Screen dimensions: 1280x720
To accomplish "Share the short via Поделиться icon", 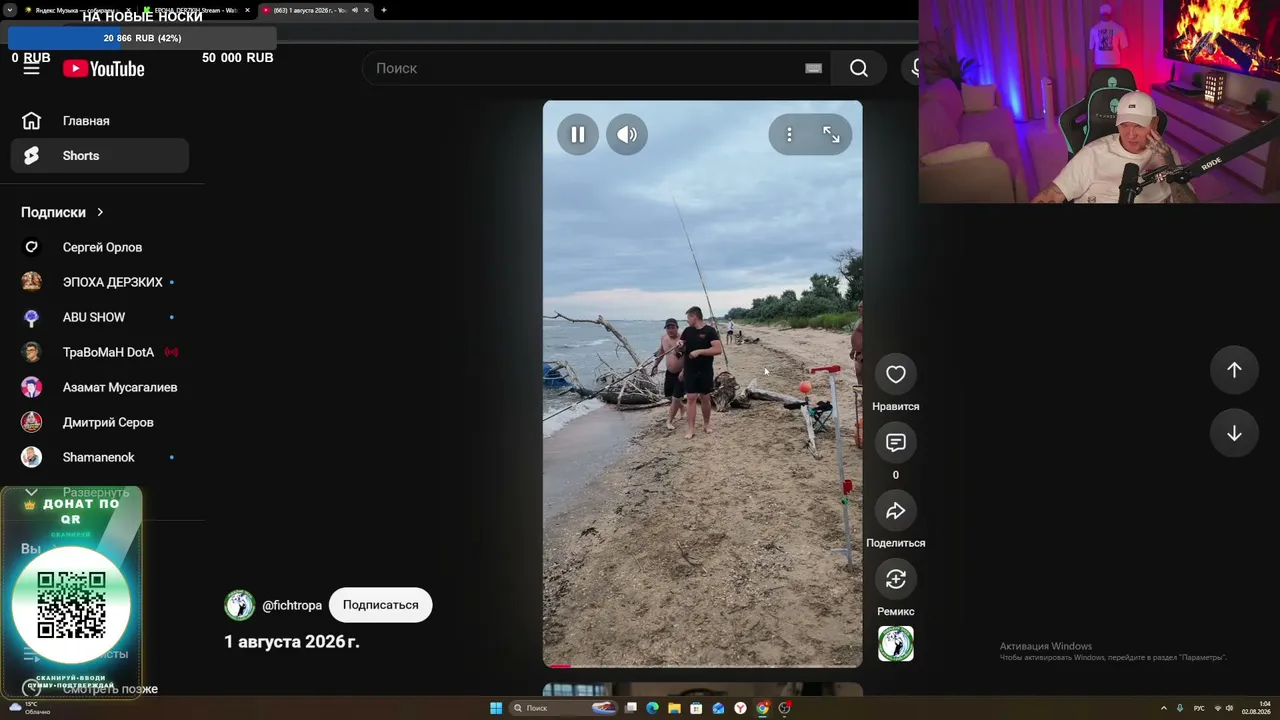I will pyautogui.click(x=895, y=511).
